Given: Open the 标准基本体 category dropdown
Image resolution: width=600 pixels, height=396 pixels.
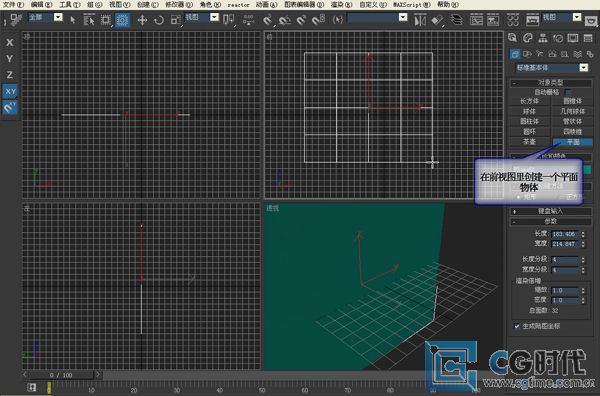Looking at the screenshot, I should point(552,68).
